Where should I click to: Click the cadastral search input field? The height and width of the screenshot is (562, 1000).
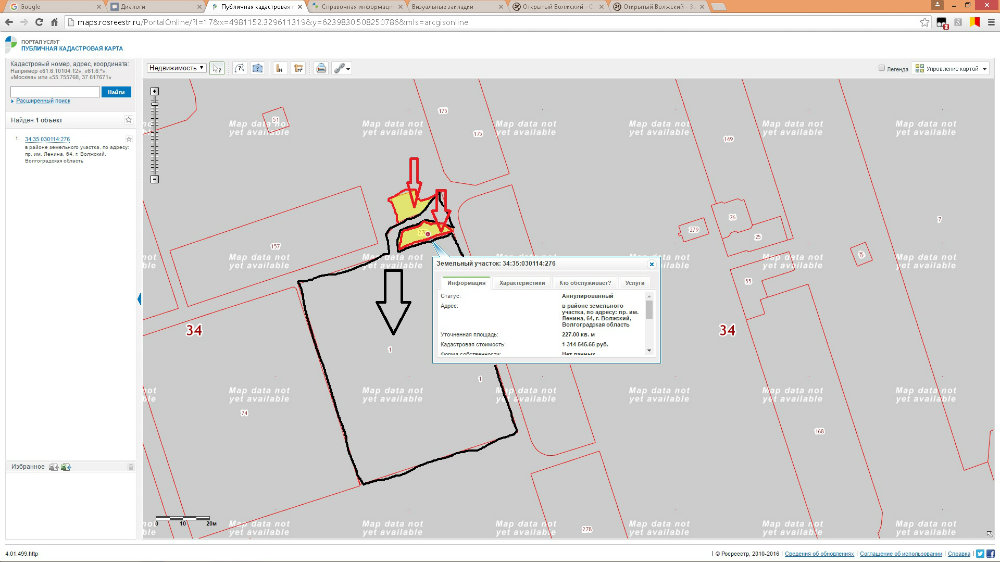click(x=54, y=91)
